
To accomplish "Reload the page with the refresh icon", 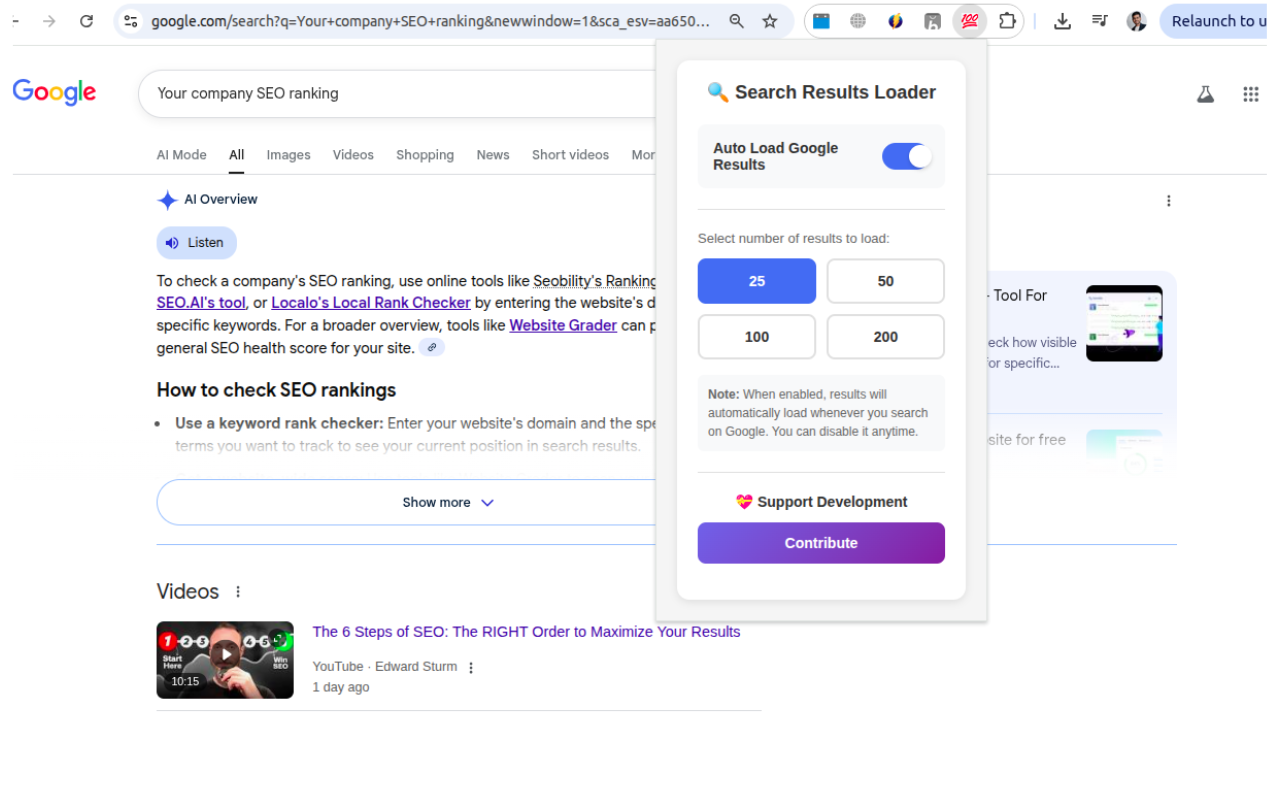I will click(86, 21).
